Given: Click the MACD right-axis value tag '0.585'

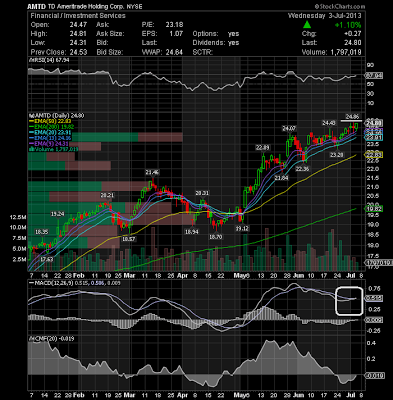Looking at the screenshot, I should tap(374, 298).
